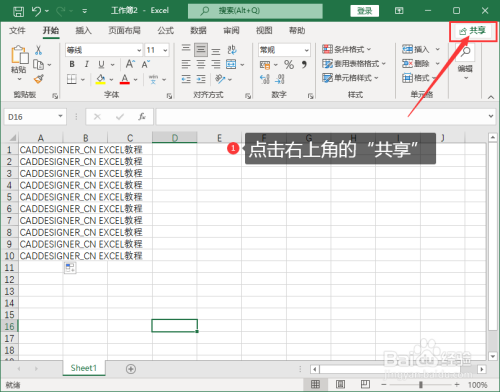The width and height of the screenshot is (500, 392).
Task: Click the Align Left icon
Action: (x=186, y=64)
